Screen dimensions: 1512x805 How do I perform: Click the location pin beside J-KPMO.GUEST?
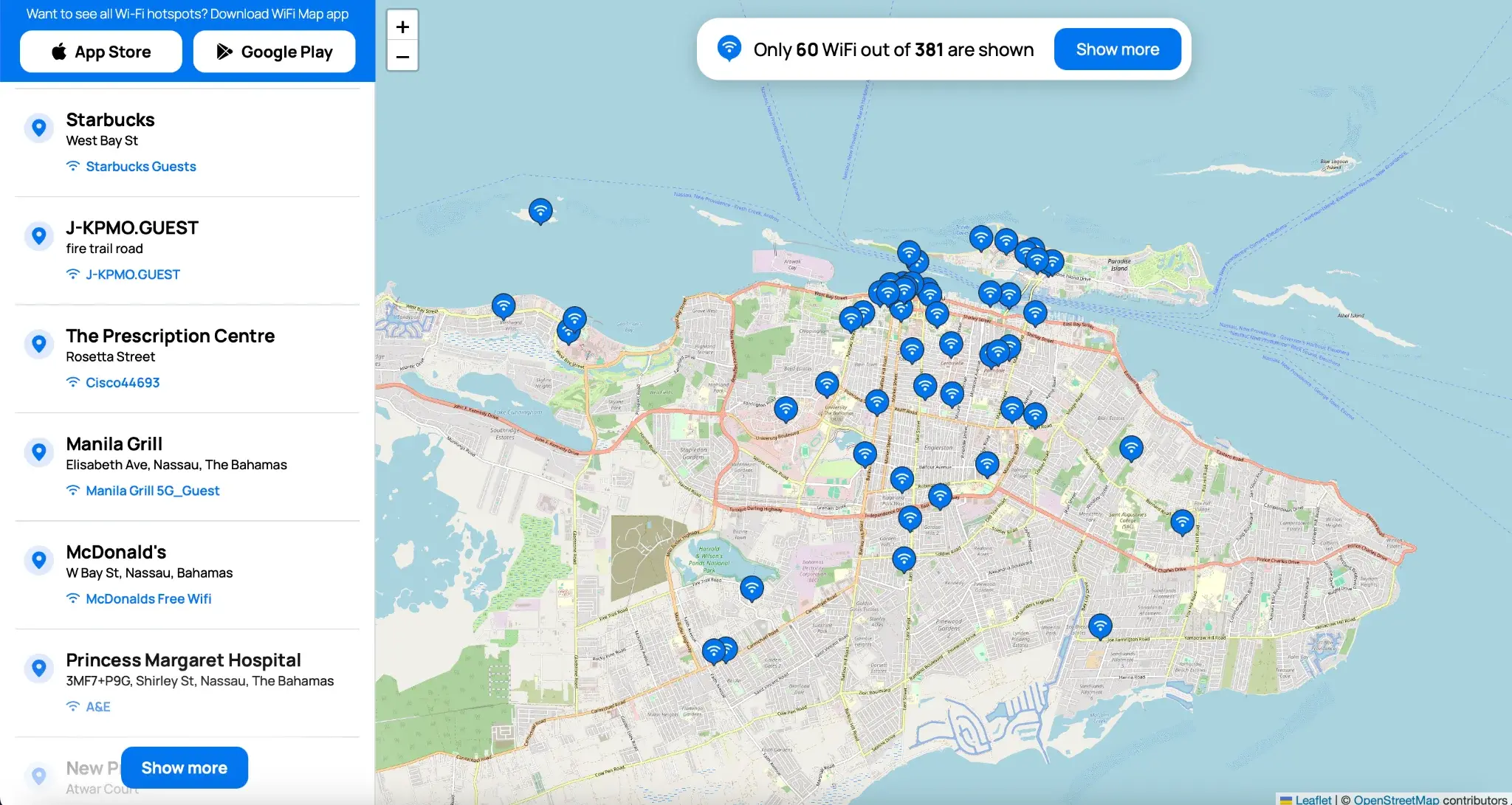tap(39, 236)
